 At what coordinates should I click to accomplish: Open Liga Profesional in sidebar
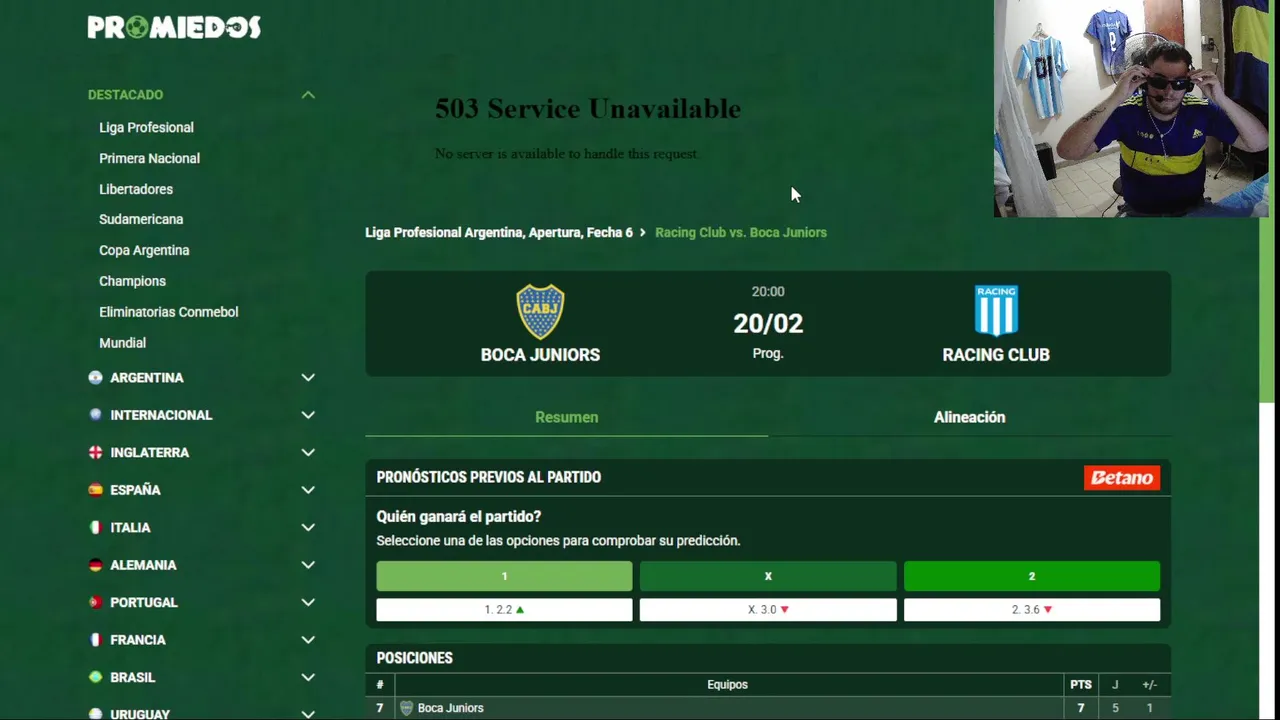tap(146, 127)
